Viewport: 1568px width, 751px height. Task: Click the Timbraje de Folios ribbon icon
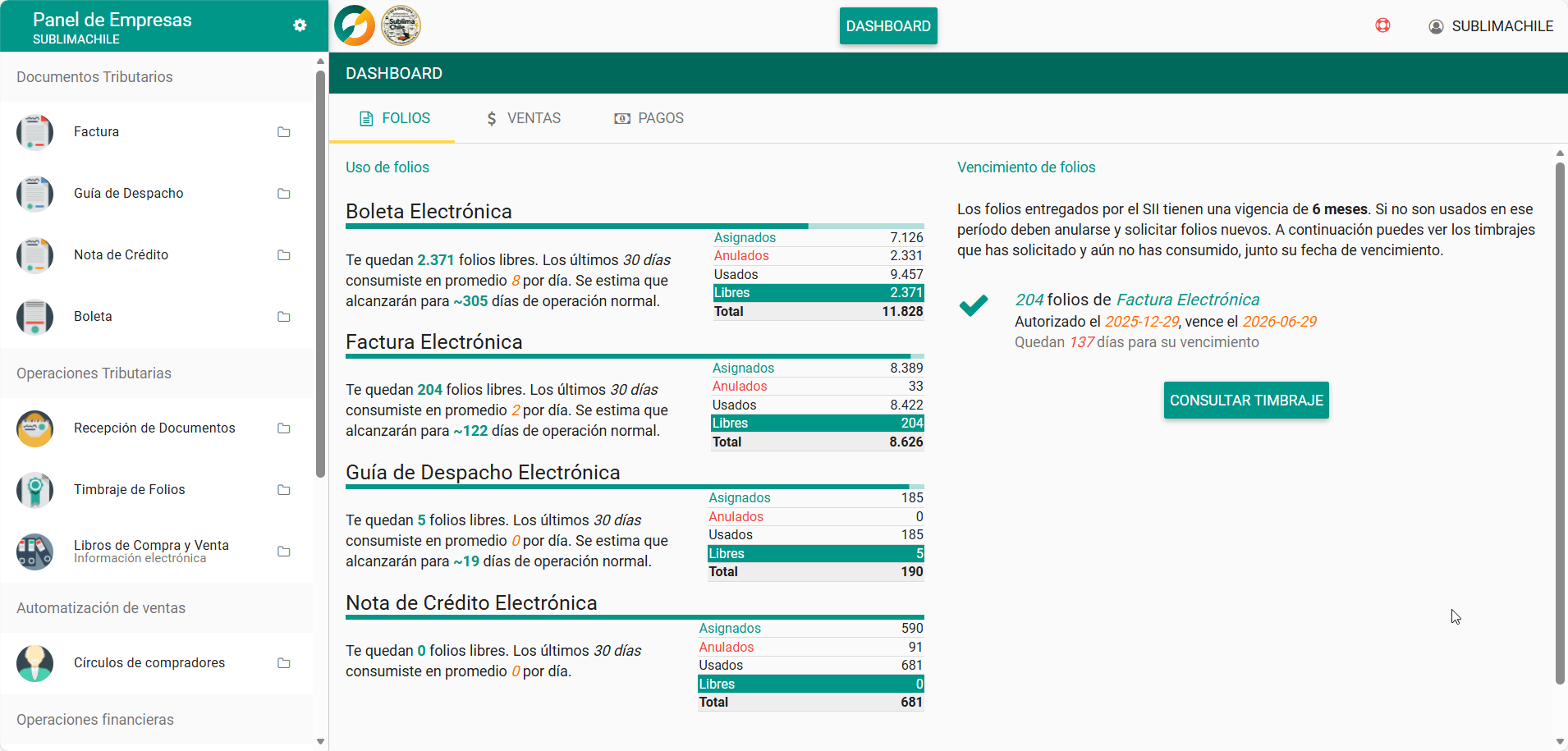[x=34, y=489]
